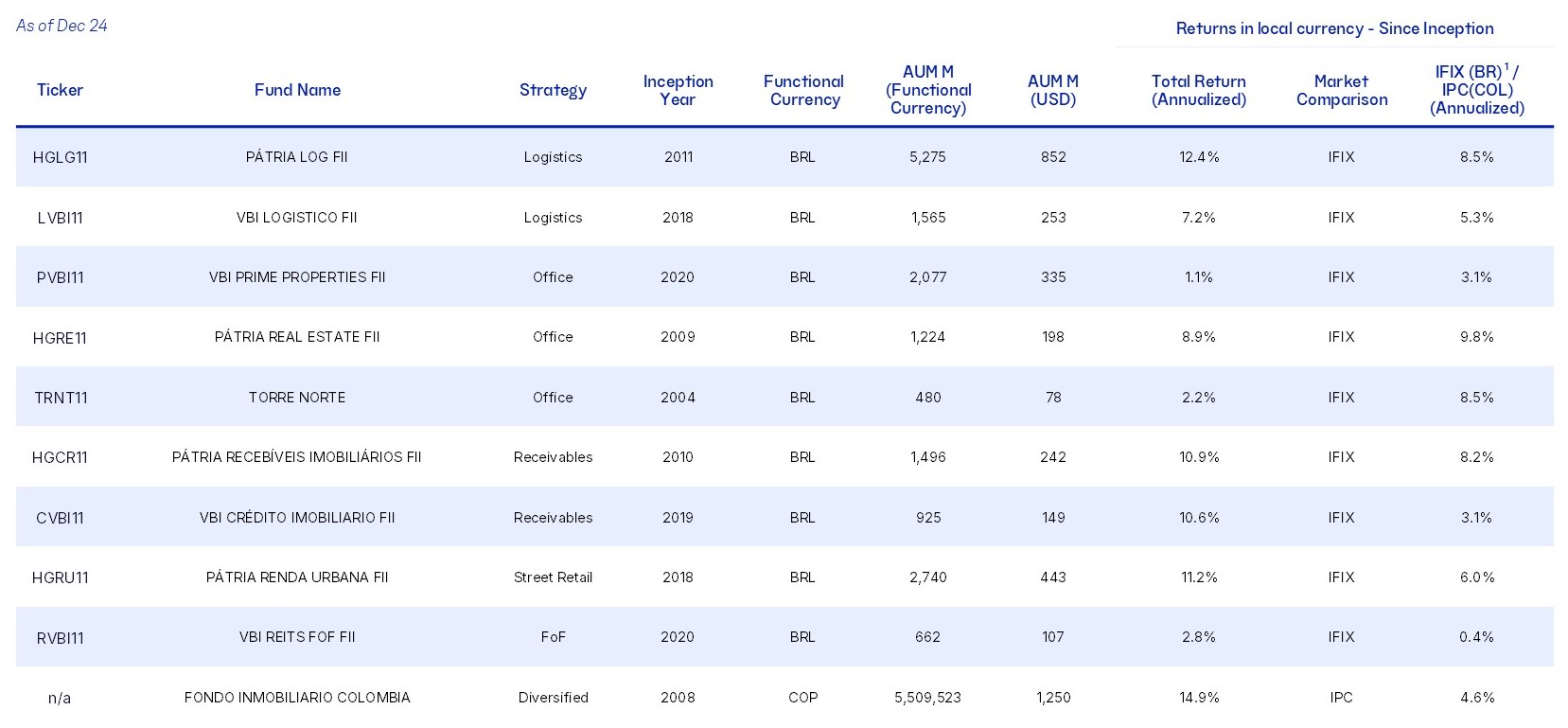The height and width of the screenshot is (728, 1568).
Task: Select the 5,509,523 AUM value
Action: (x=927, y=698)
